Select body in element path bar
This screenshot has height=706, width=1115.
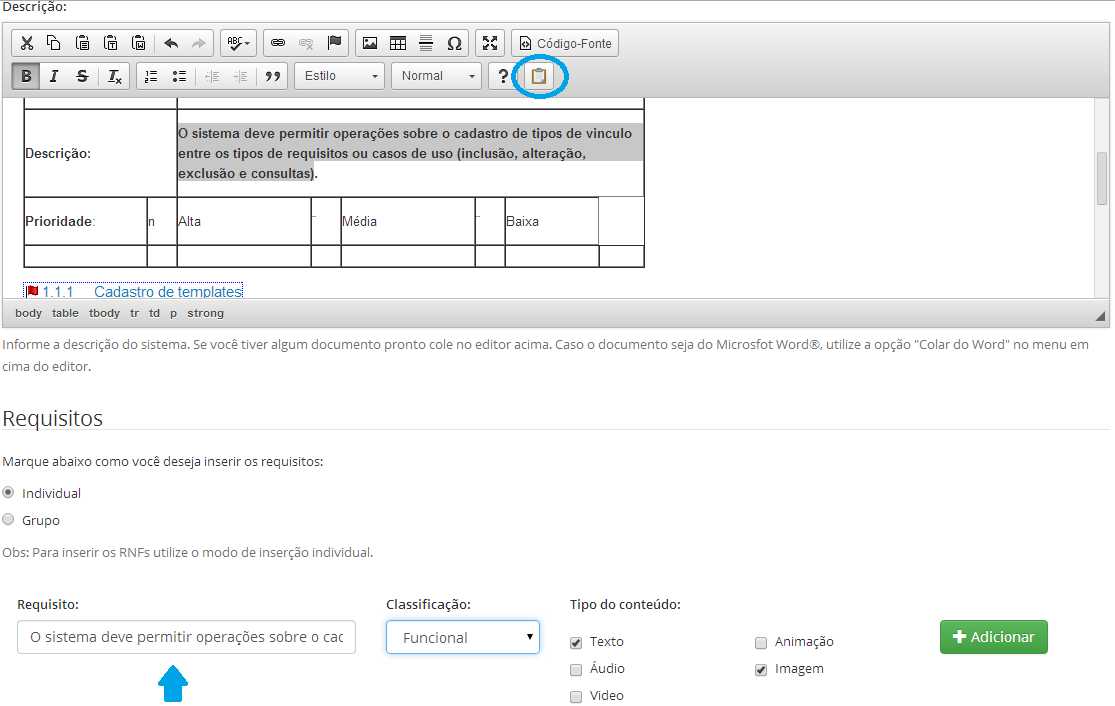28,313
